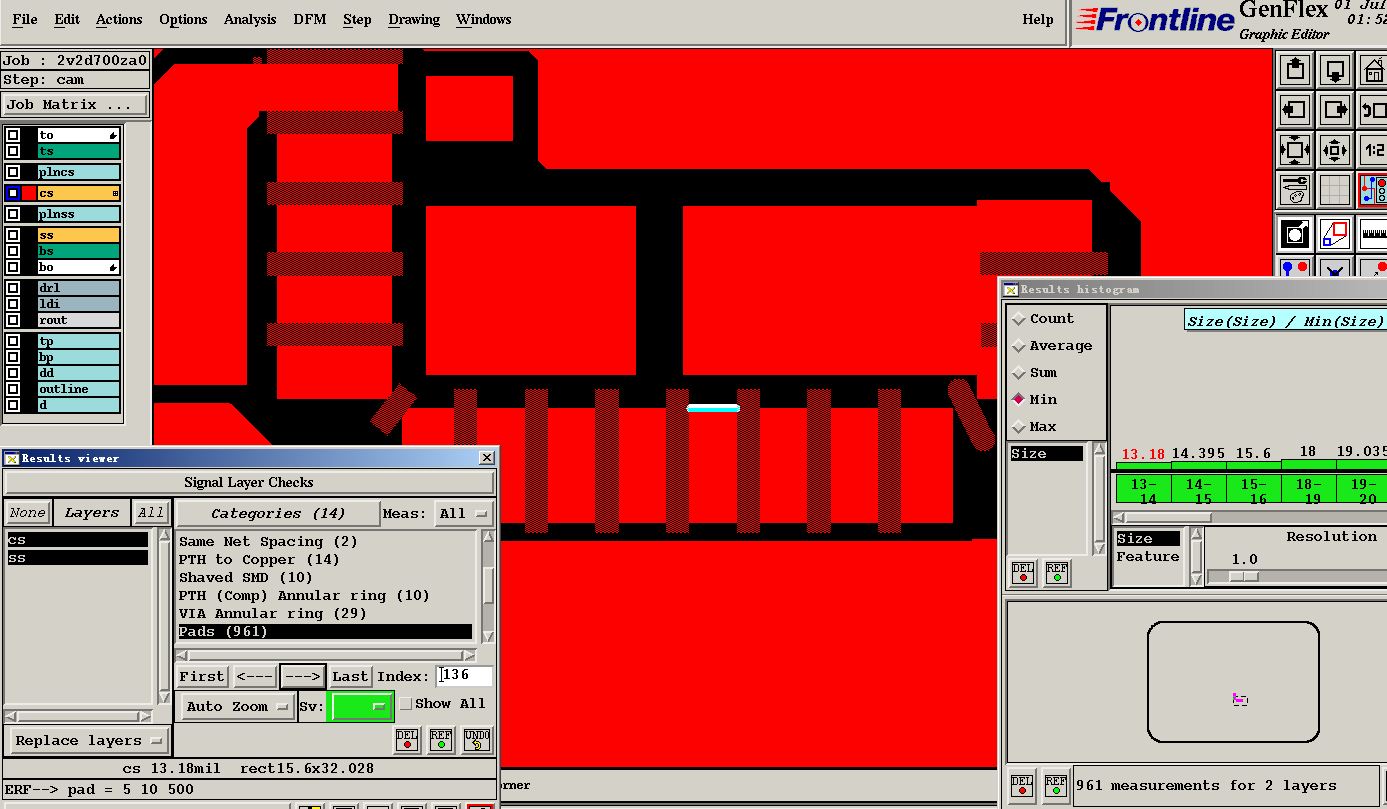Click the zoom-out (arrows outward) icon

point(1335,150)
